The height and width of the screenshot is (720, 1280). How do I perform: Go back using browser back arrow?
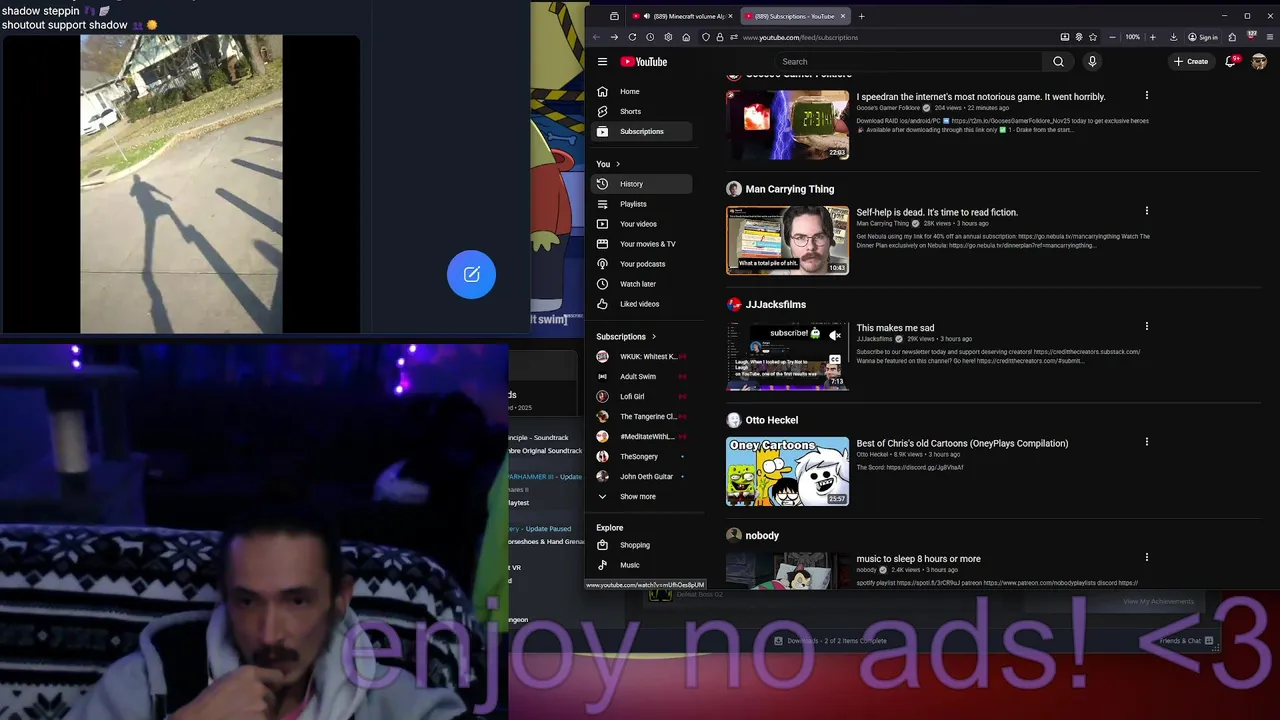596,37
